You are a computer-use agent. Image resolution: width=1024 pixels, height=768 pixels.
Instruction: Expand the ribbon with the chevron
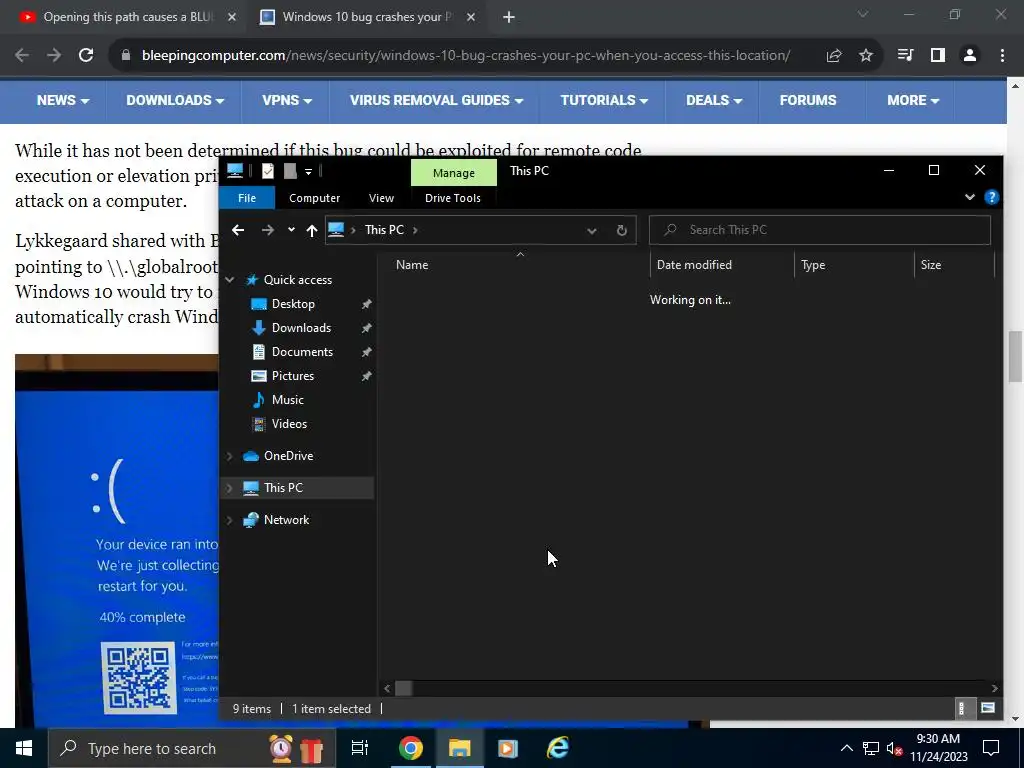970,197
